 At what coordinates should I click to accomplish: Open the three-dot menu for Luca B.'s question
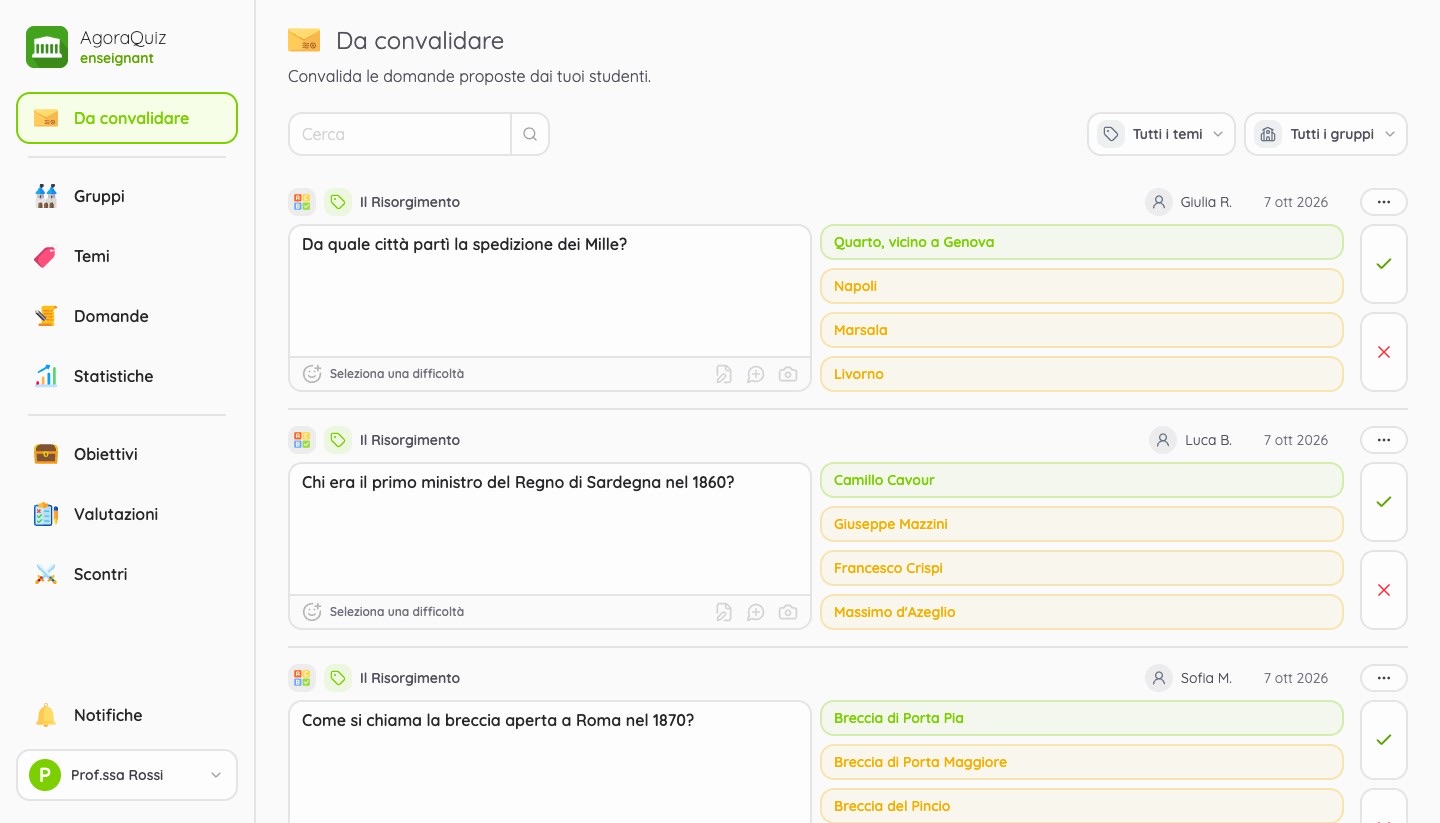1384,440
